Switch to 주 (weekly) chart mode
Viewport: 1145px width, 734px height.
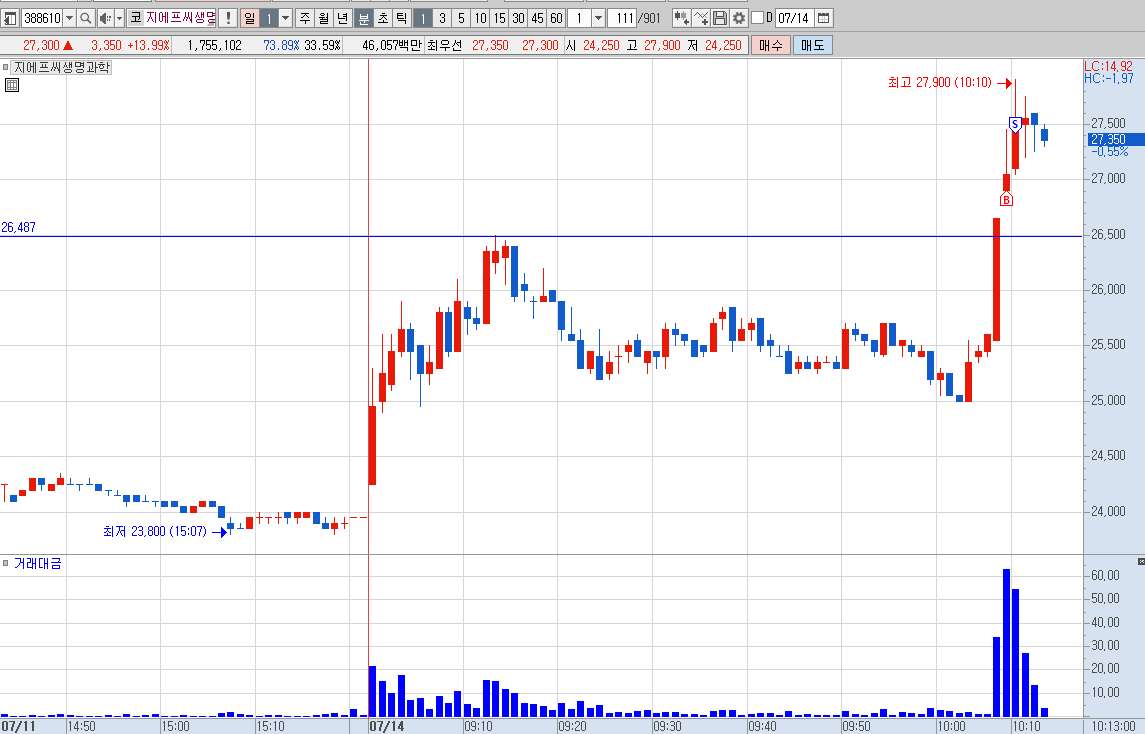click(305, 18)
